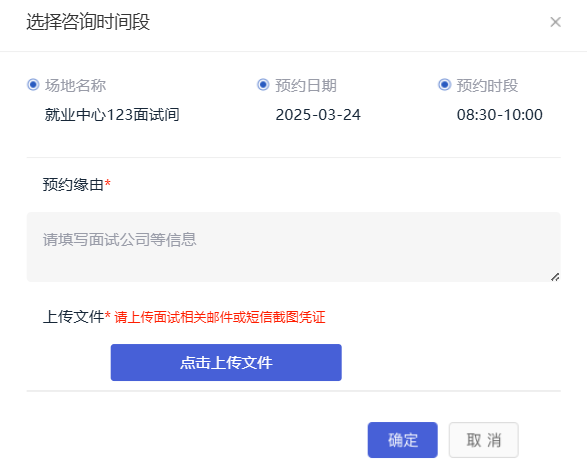Click the 场地名称 label text
This screenshot has height=475, width=587.
click(x=76, y=85)
